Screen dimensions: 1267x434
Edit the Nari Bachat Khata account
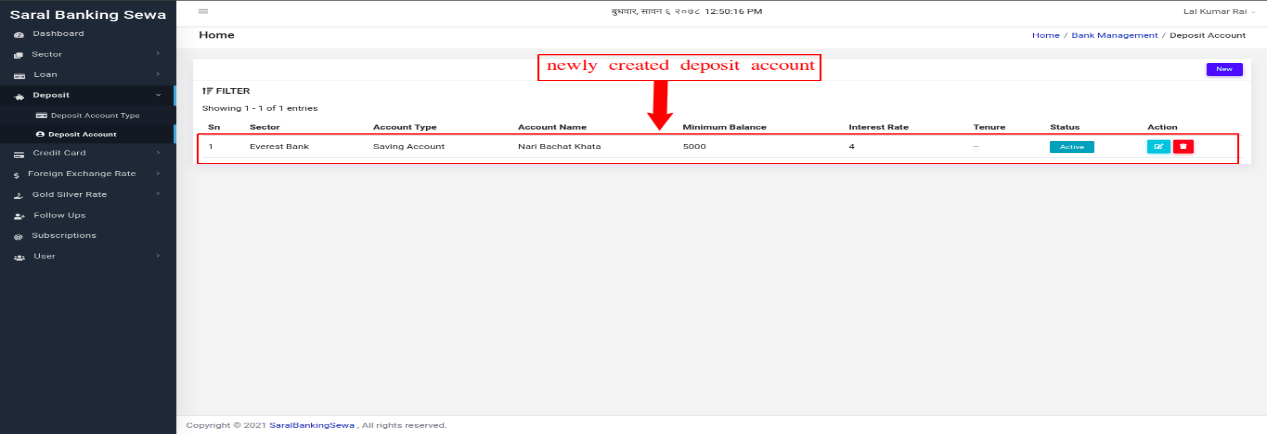pyautogui.click(x=1158, y=146)
